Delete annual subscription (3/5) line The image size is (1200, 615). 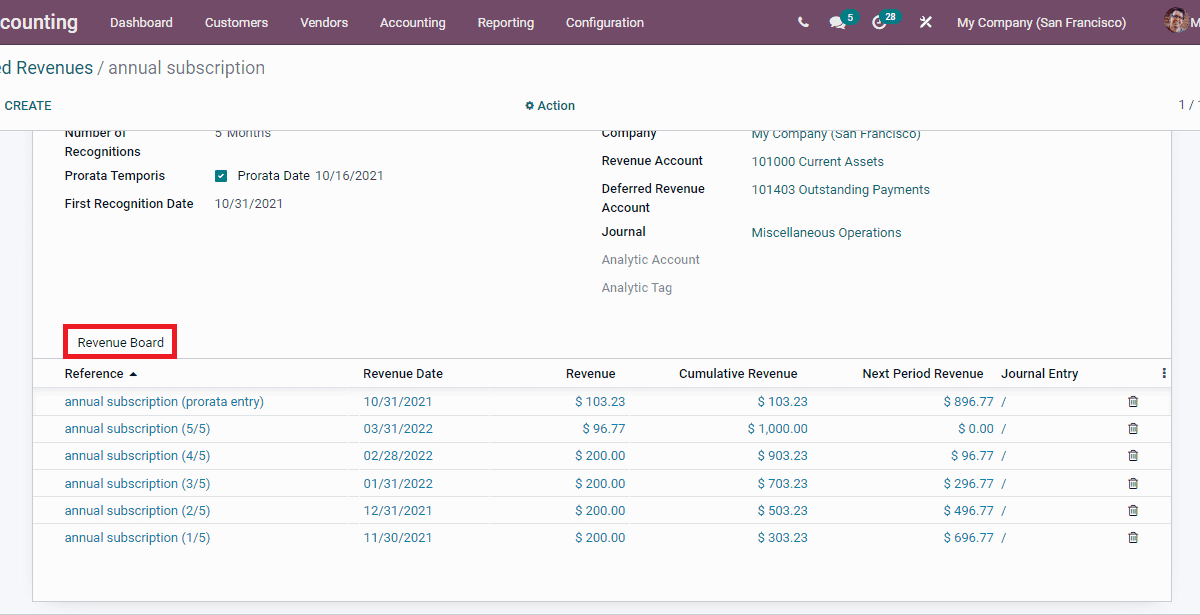click(1133, 483)
